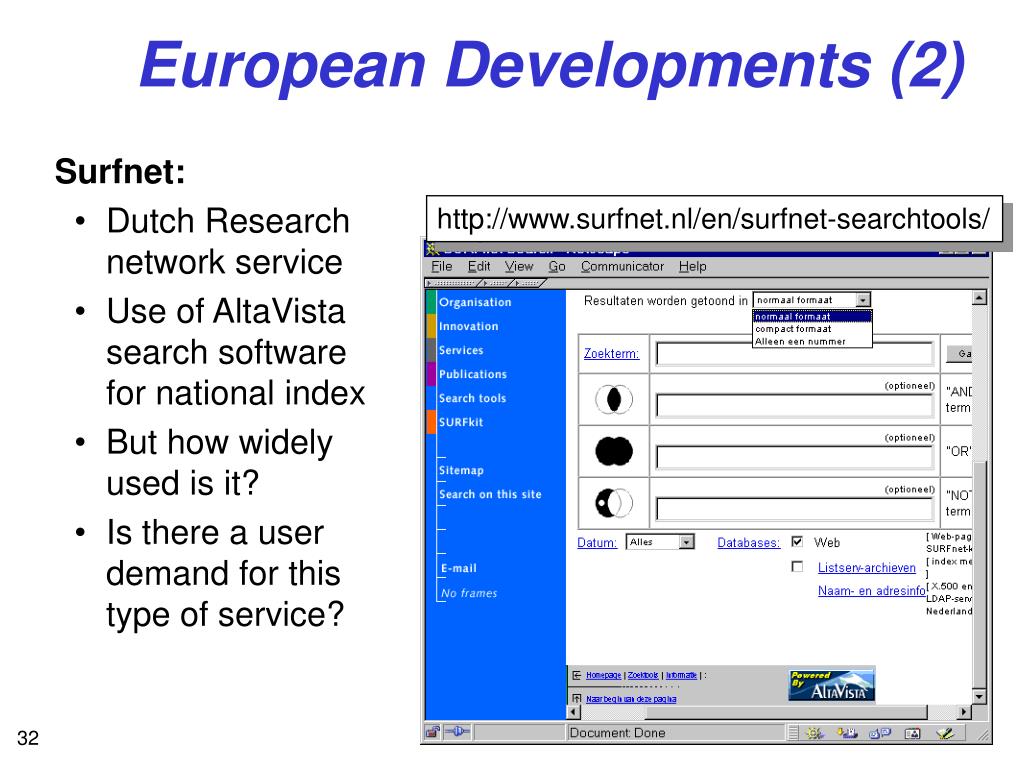
Task: Click the Ga search button
Action: tap(960, 354)
